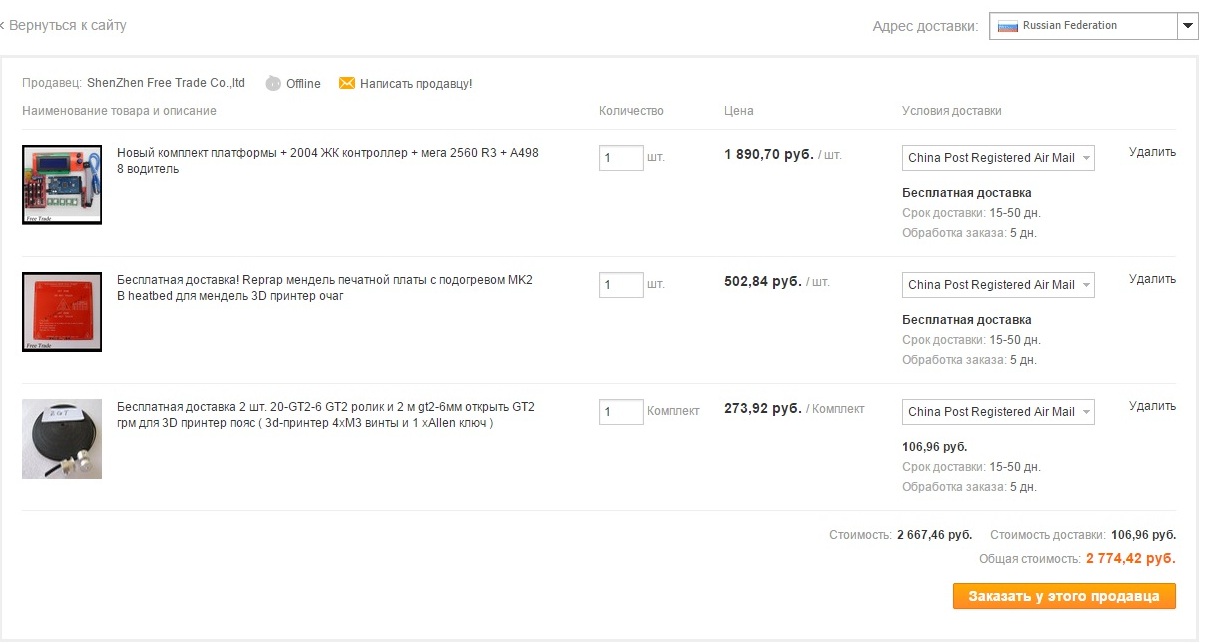Remove the GT2 belt item from cart
This screenshot has height=643, width=1211.
(1152, 406)
